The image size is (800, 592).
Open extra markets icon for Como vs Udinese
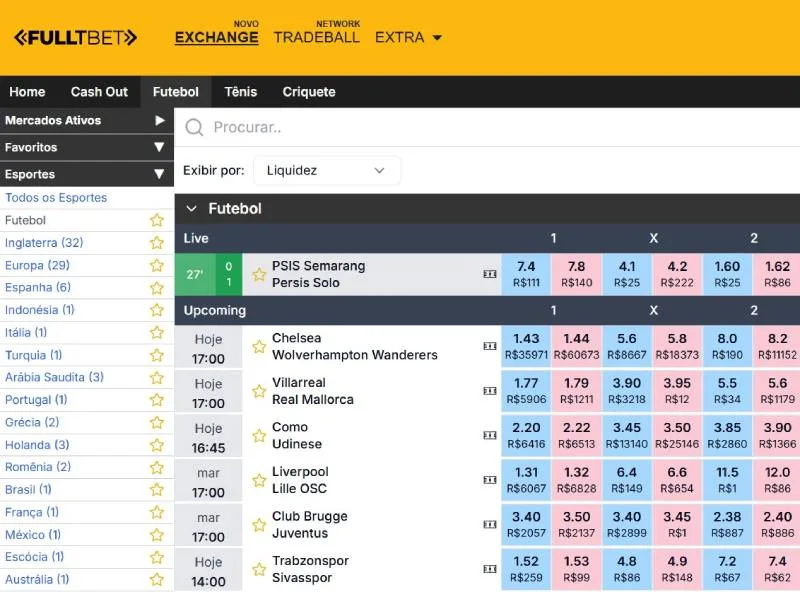pyautogui.click(x=489, y=436)
